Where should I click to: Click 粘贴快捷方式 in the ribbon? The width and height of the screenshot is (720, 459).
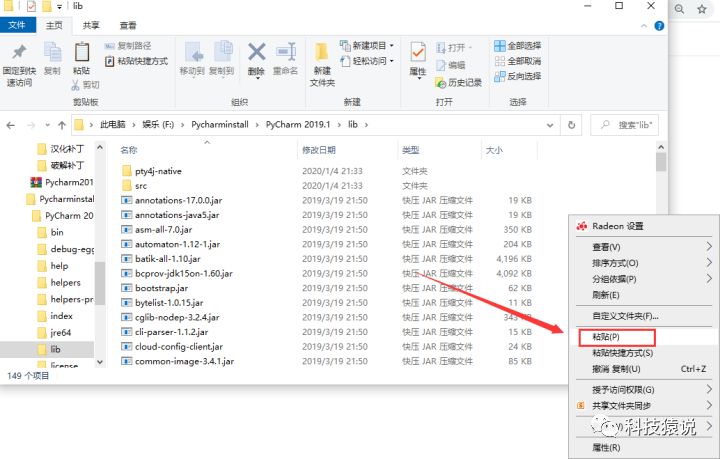(x=136, y=61)
